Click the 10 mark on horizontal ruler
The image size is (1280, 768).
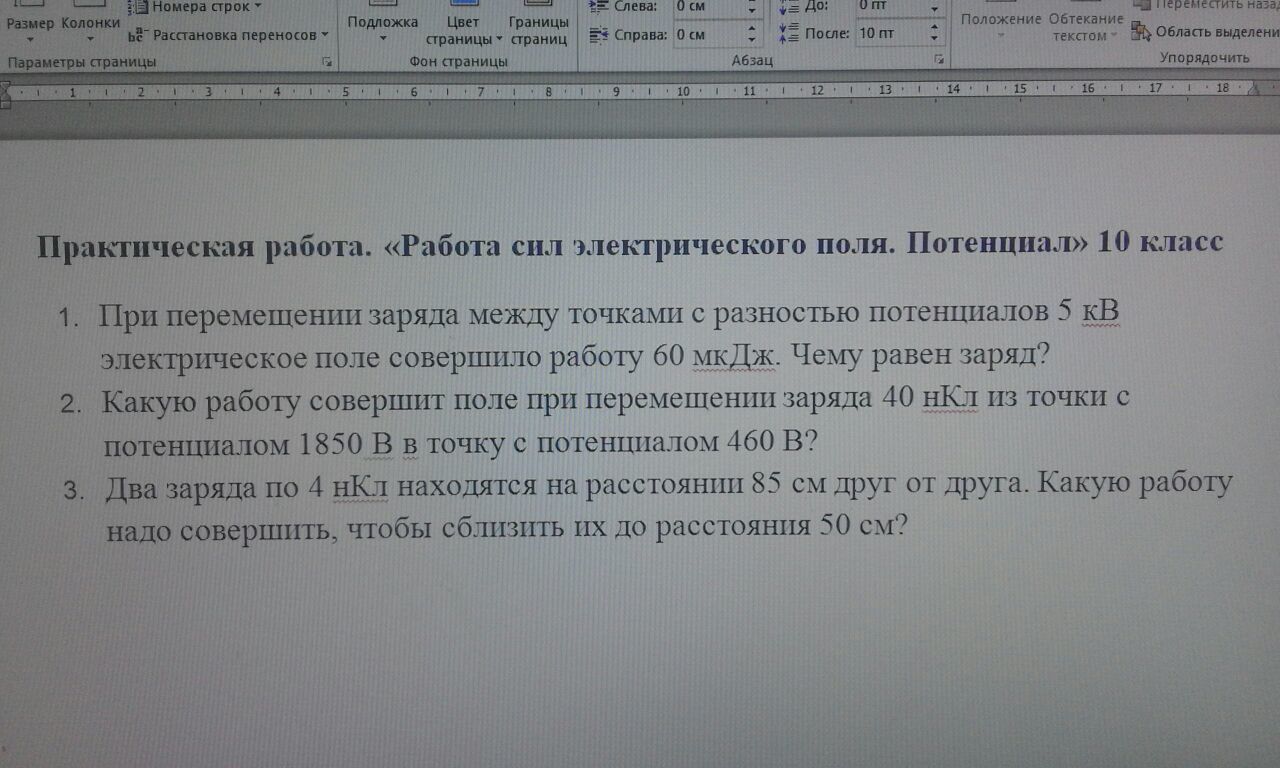[683, 91]
